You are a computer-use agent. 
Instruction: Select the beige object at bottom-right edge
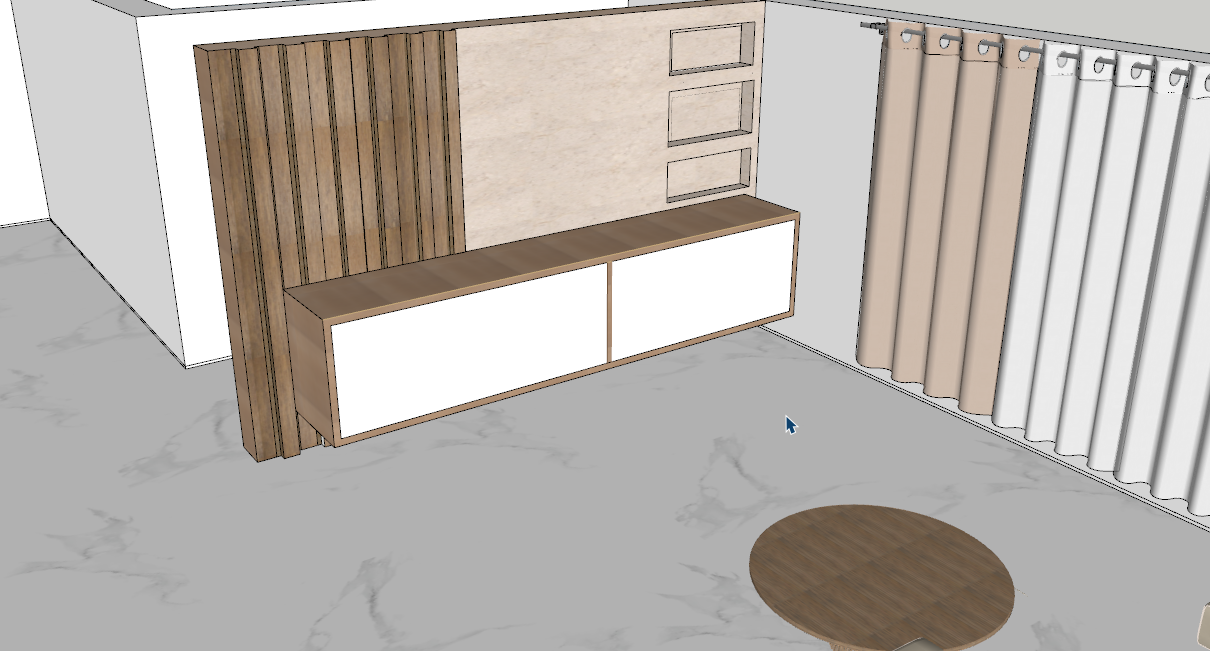click(1203, 625)
